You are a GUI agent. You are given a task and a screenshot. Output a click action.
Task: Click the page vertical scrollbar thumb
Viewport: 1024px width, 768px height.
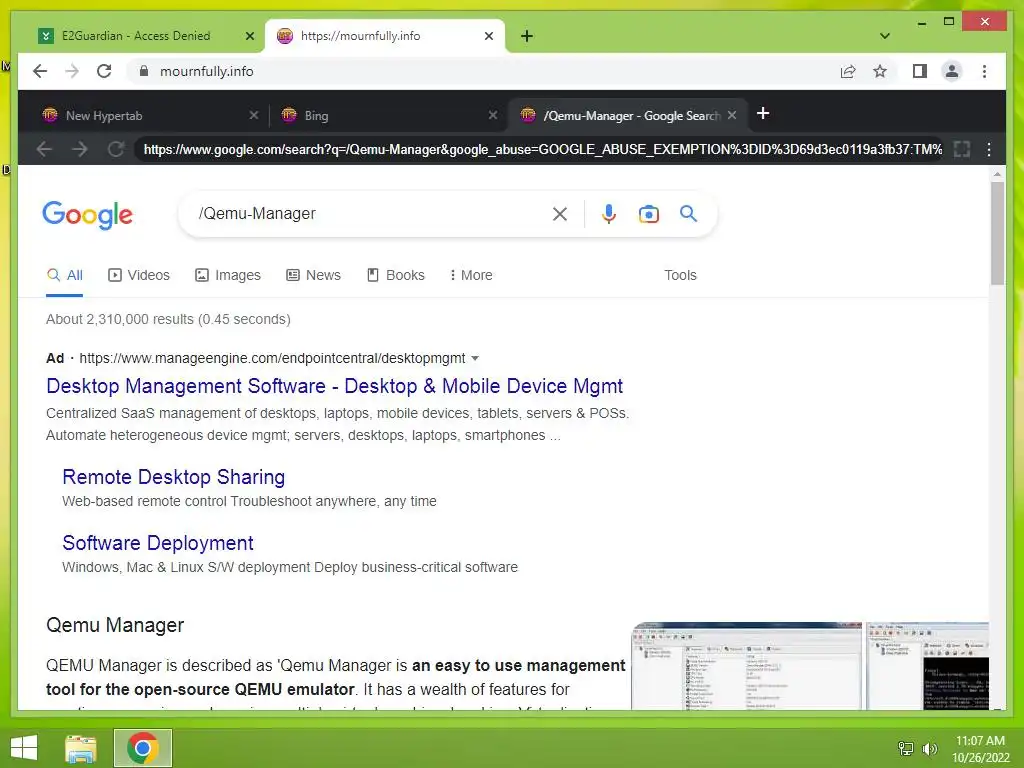[x=997, y=233]
